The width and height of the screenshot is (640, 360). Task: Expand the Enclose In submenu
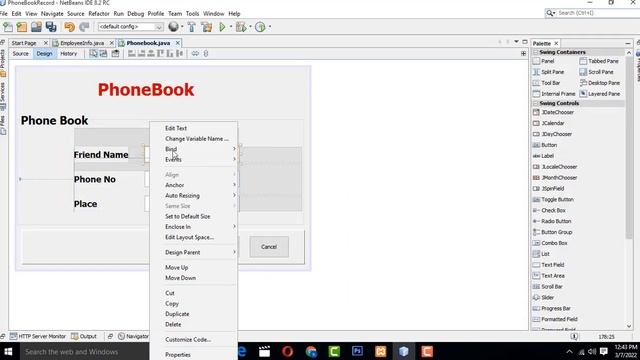(193, 227)
